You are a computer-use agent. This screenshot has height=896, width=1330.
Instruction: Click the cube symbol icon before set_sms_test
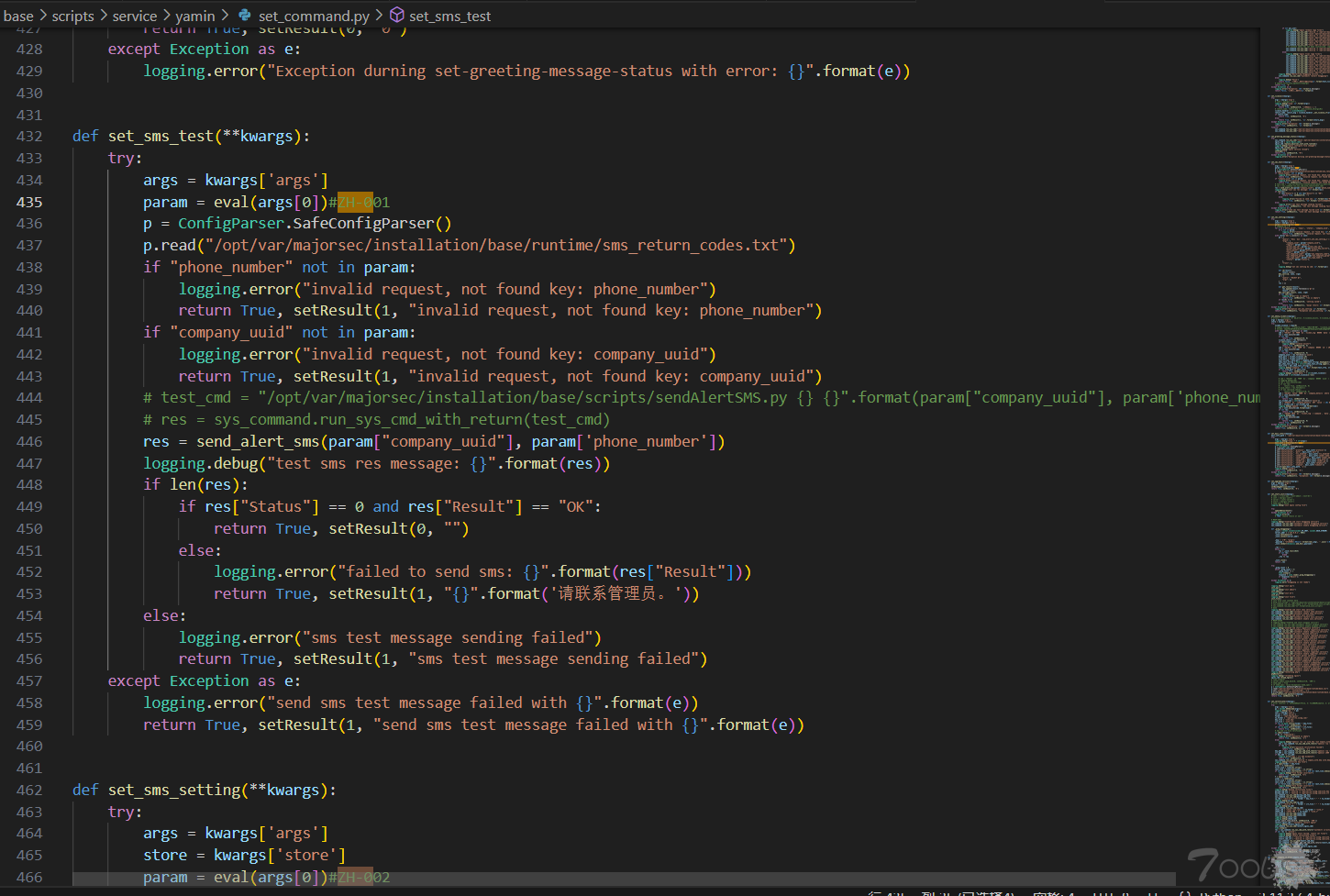pyautogui.click(x=397, y=16)
